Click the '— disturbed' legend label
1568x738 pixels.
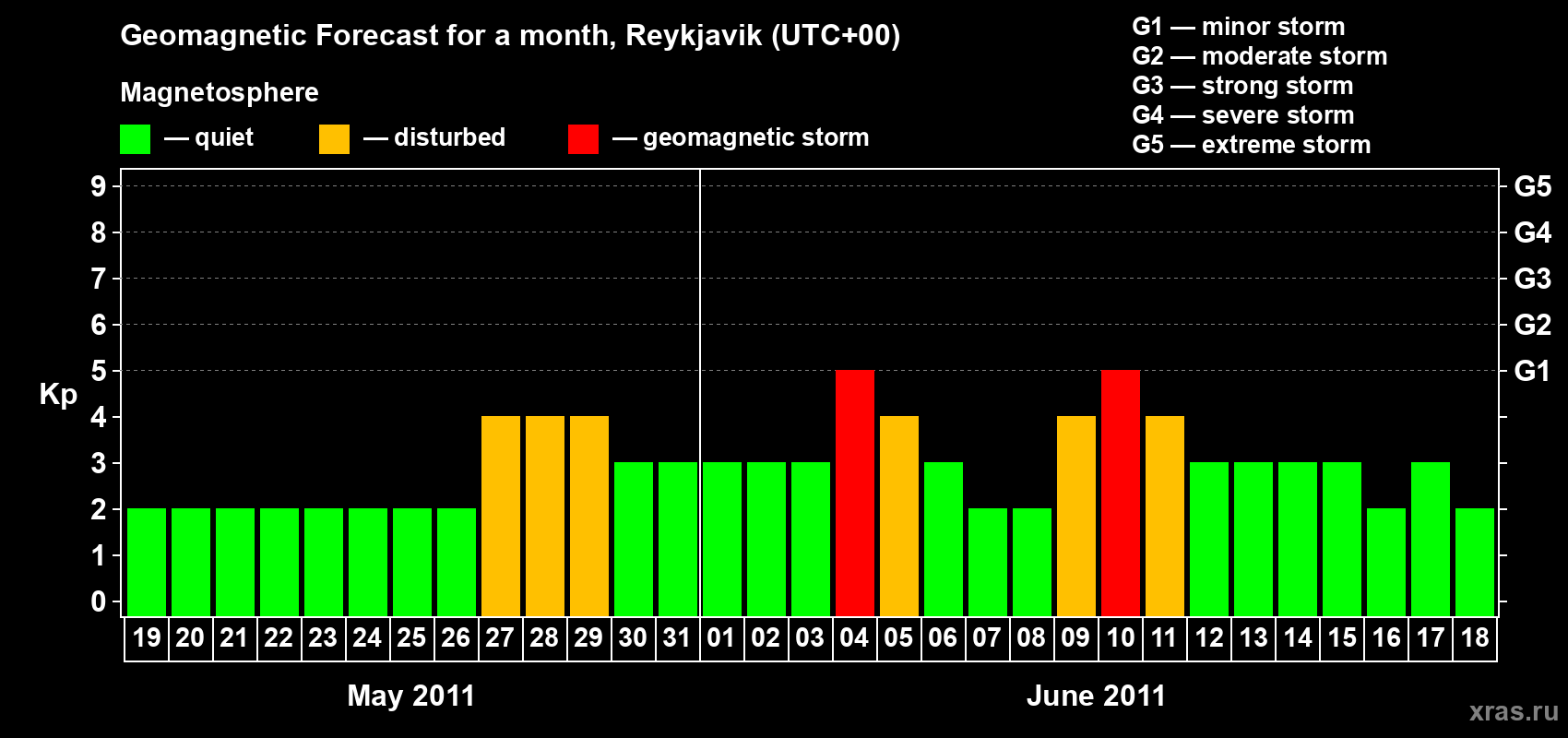pos(434,138)
